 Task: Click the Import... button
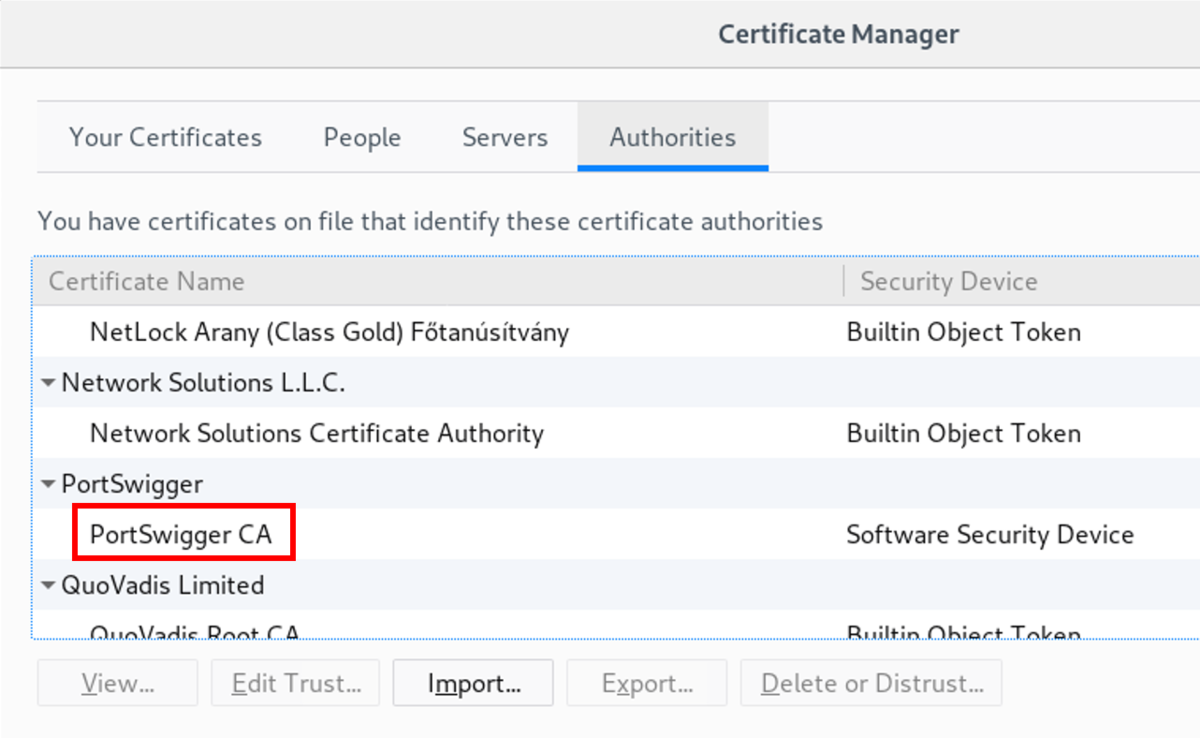(473, 683)
